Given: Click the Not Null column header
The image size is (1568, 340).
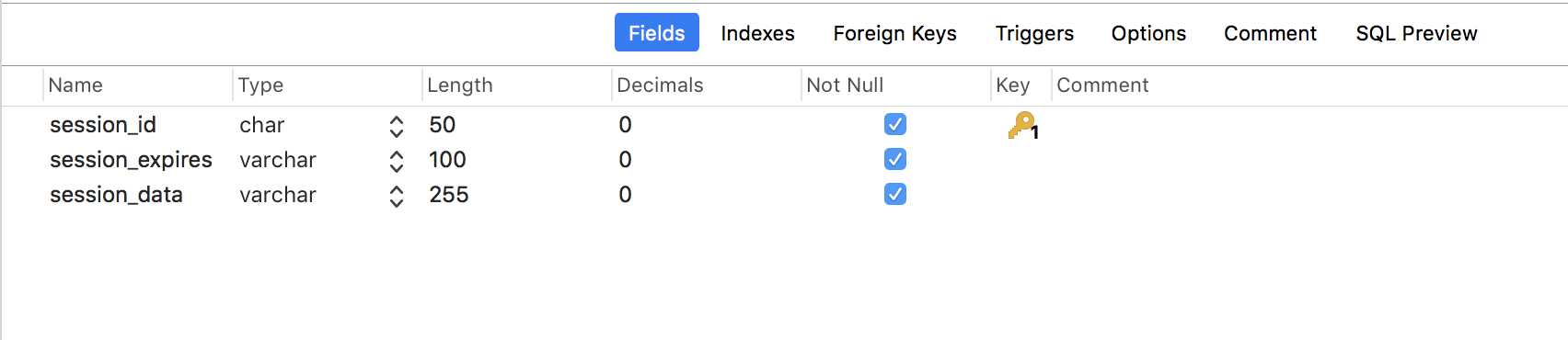Looking at the screenshot, I should pyautogui.click(x=845, y=85).
